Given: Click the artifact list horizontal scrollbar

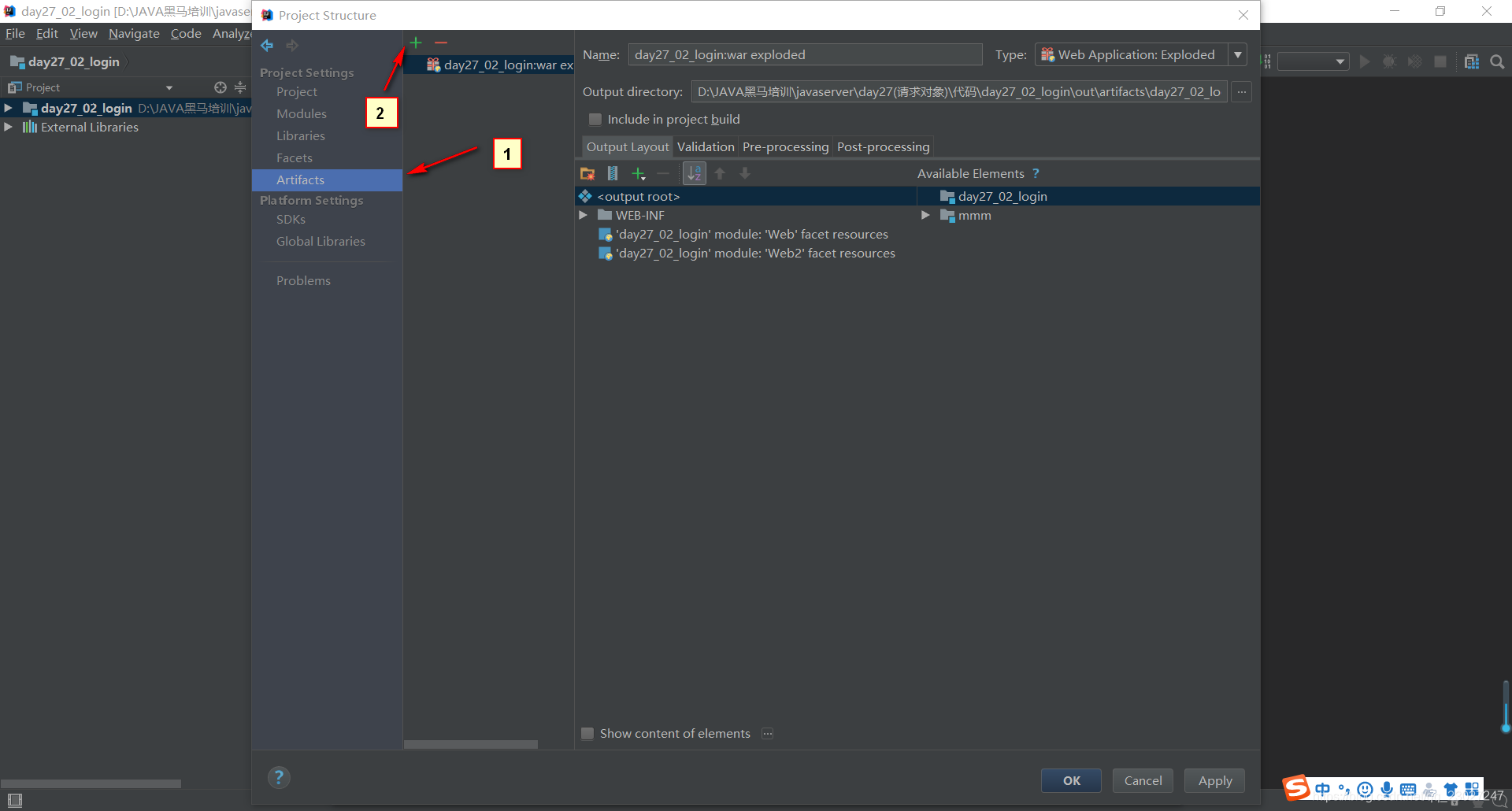Looking at the screenshot, I should coord(471,744).
